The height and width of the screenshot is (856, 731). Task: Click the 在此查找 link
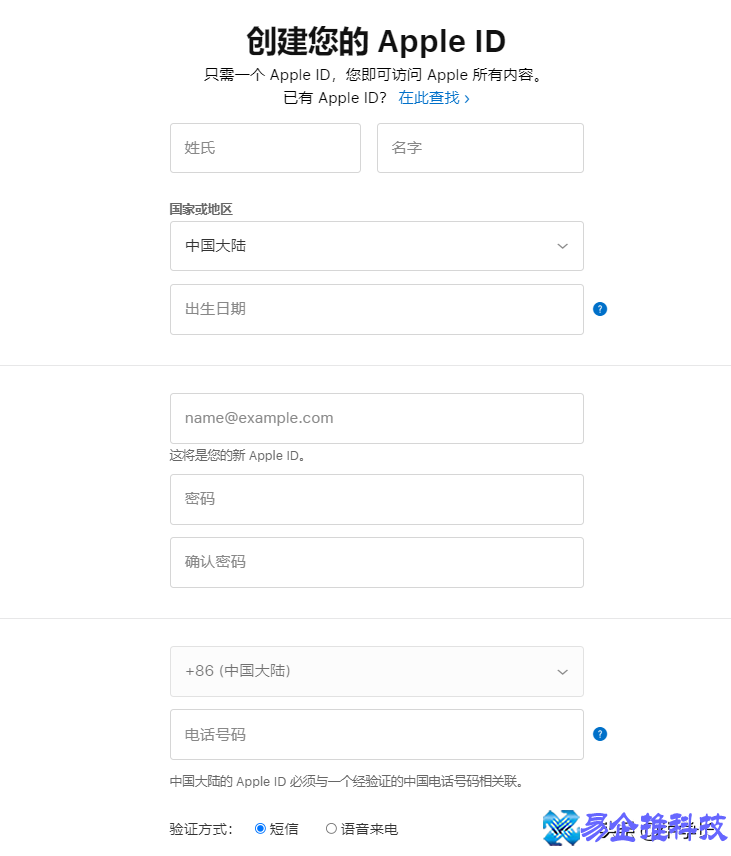[433, 98]
